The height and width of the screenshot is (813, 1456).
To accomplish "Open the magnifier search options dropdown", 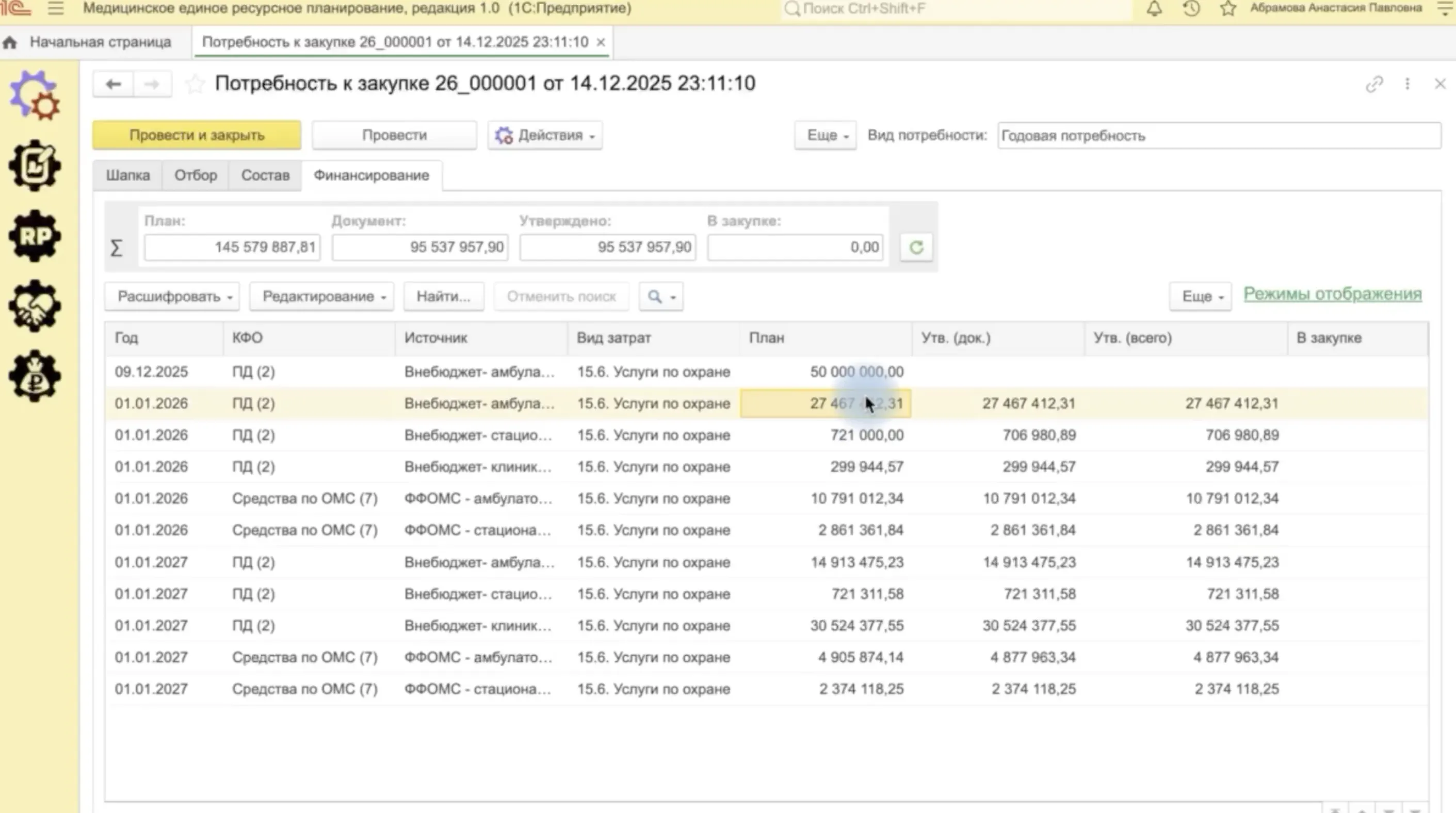I will point(661,297).
